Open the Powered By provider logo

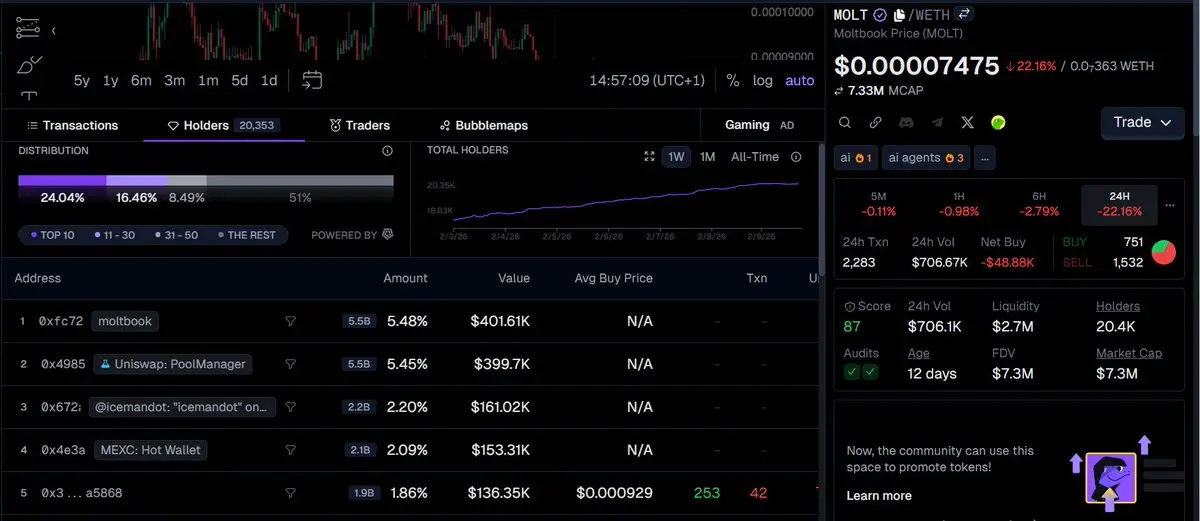[x=388, y=235]
